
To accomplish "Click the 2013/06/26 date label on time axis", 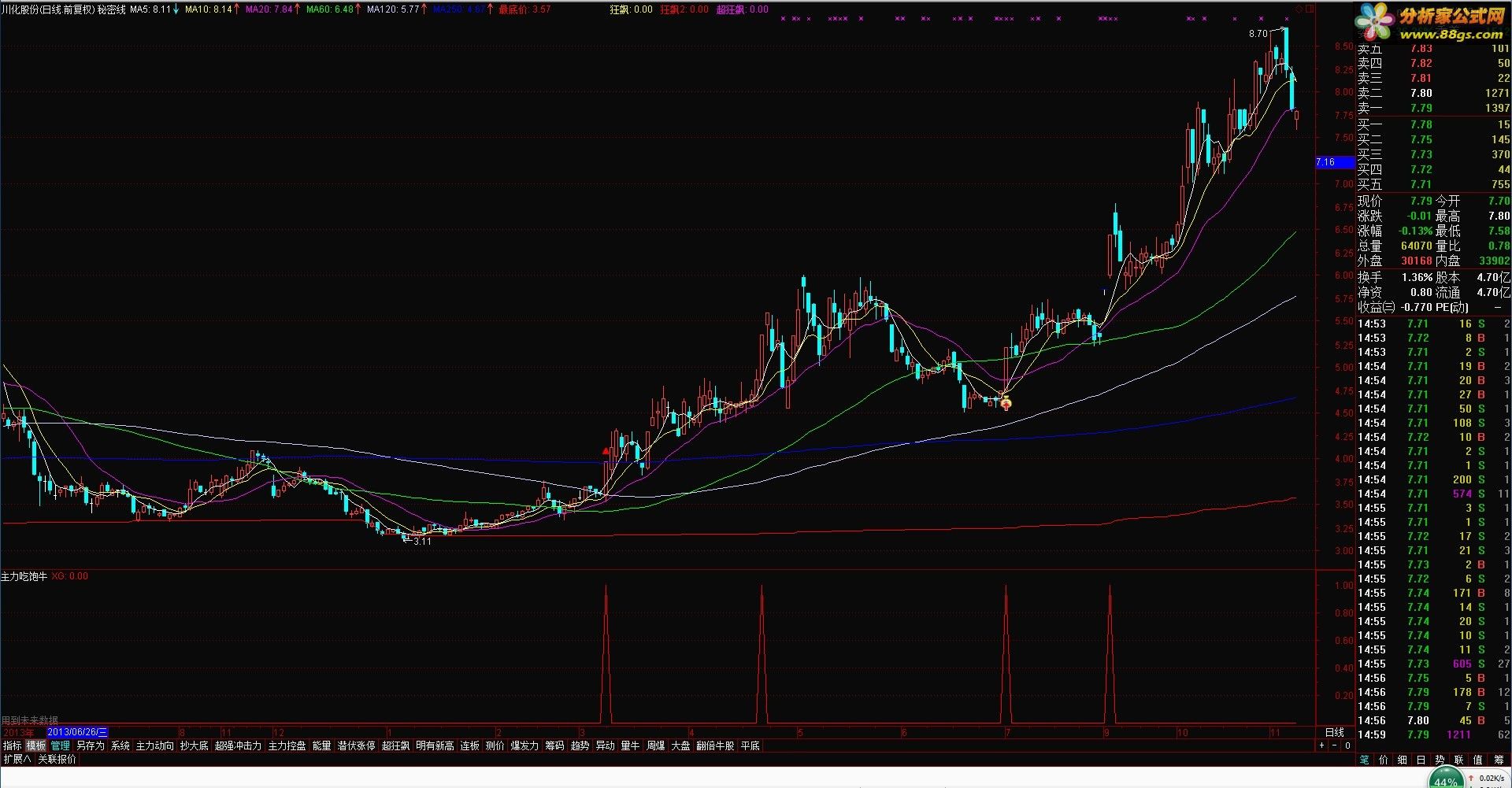I will [x=77, y=732].
